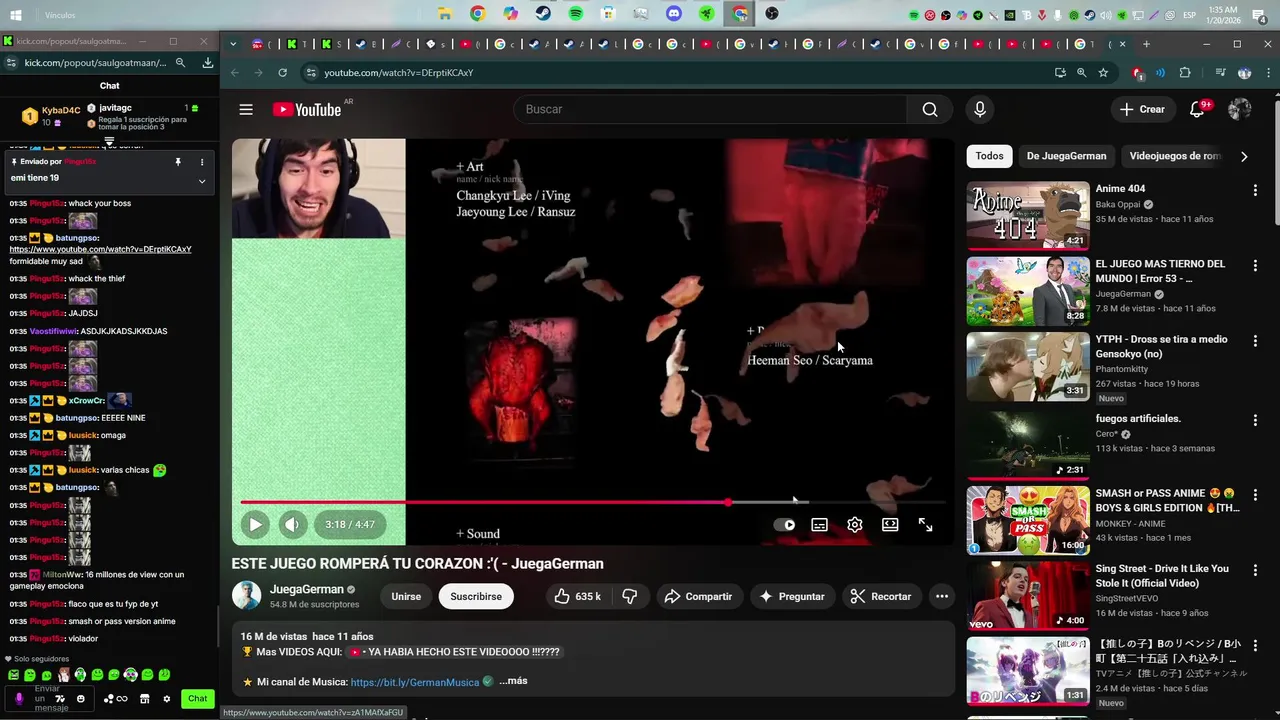The height and width of the screenshot is (720, 1280).
Task: Open Kick chat settings gear
Action: coord(167,699)
